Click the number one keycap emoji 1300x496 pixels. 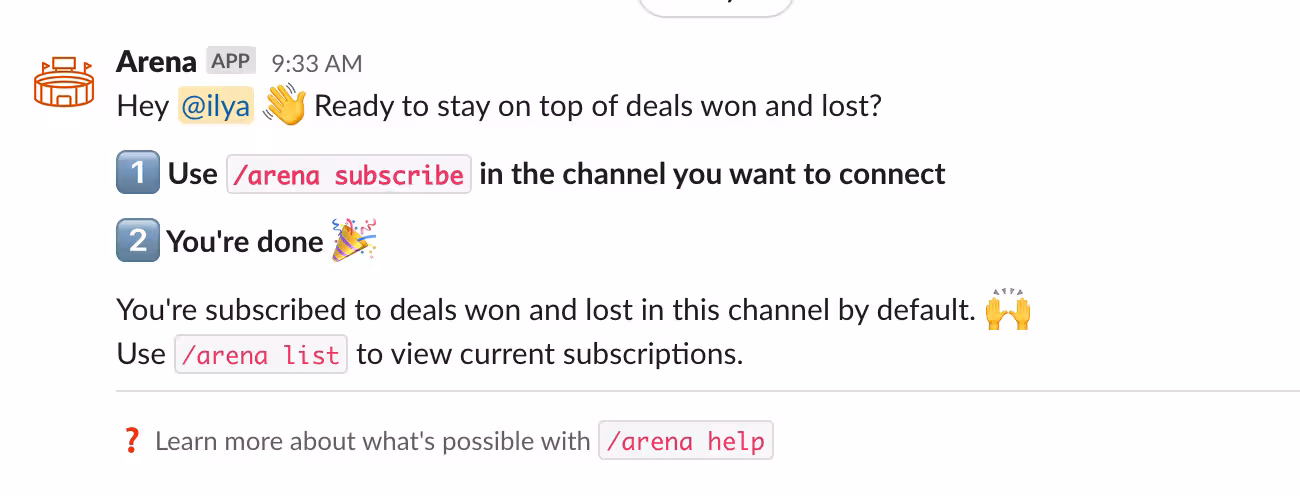coord(137,174)
